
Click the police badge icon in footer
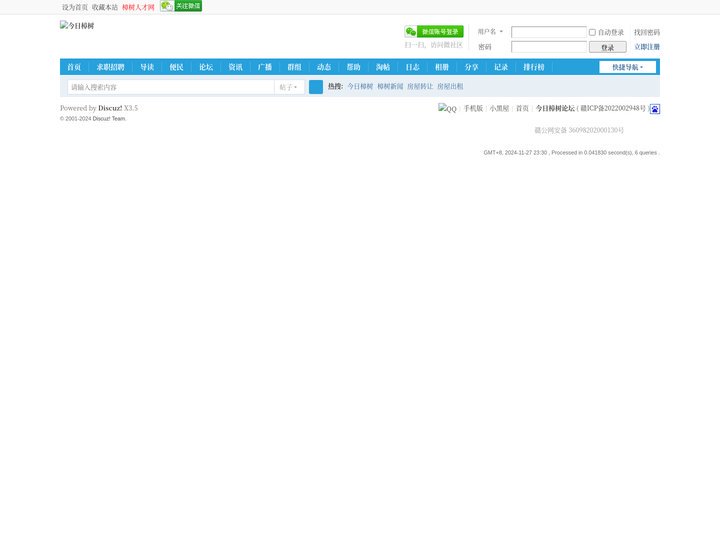(655, 109)
